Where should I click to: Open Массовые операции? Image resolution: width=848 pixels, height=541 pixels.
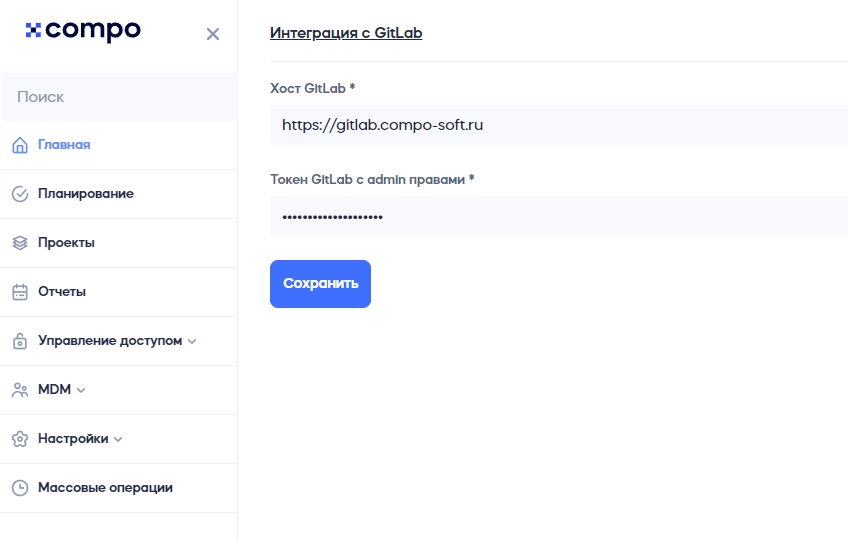click(x=105, y=488)
